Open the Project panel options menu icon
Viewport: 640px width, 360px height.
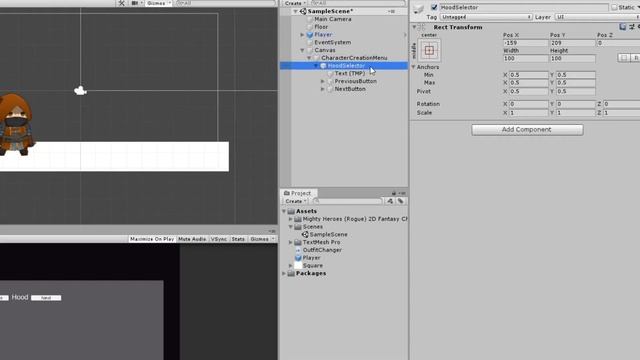[402, 193]
